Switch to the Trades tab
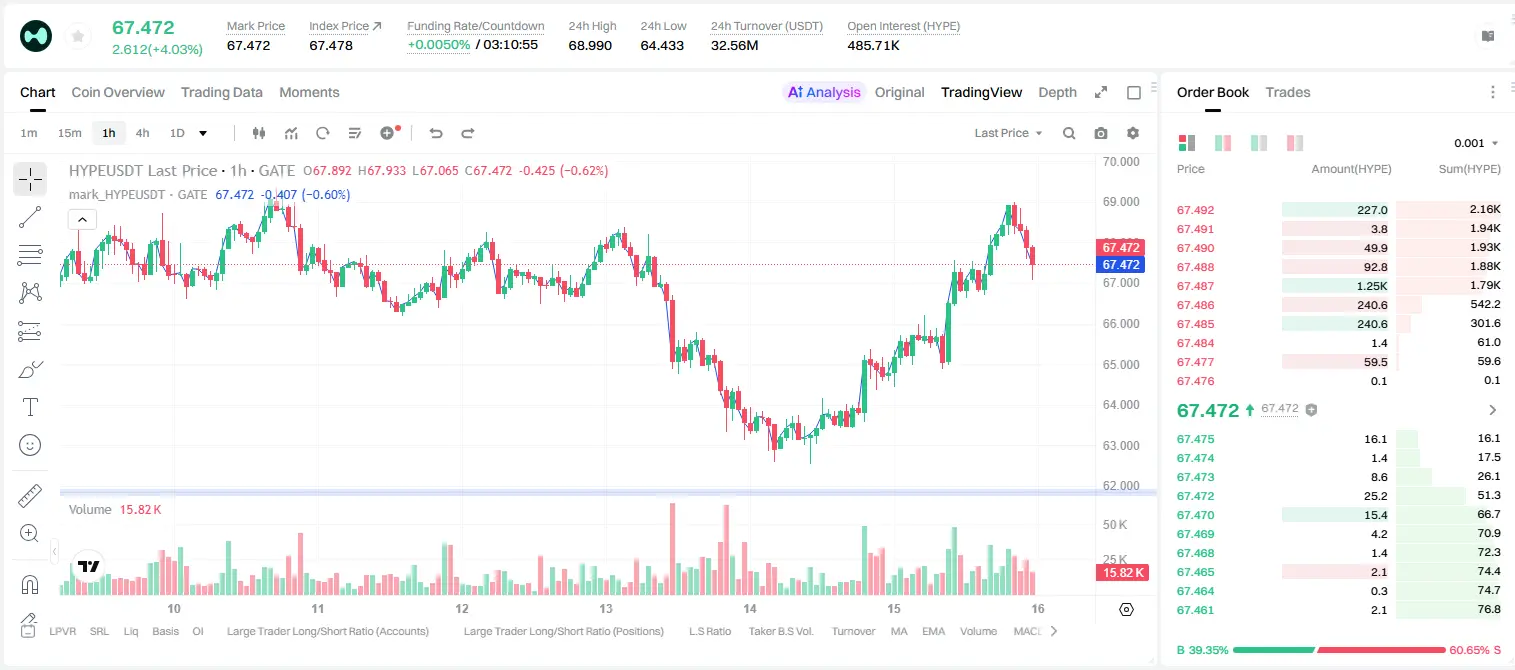Screen dimensions: 1515x670 1287,92
